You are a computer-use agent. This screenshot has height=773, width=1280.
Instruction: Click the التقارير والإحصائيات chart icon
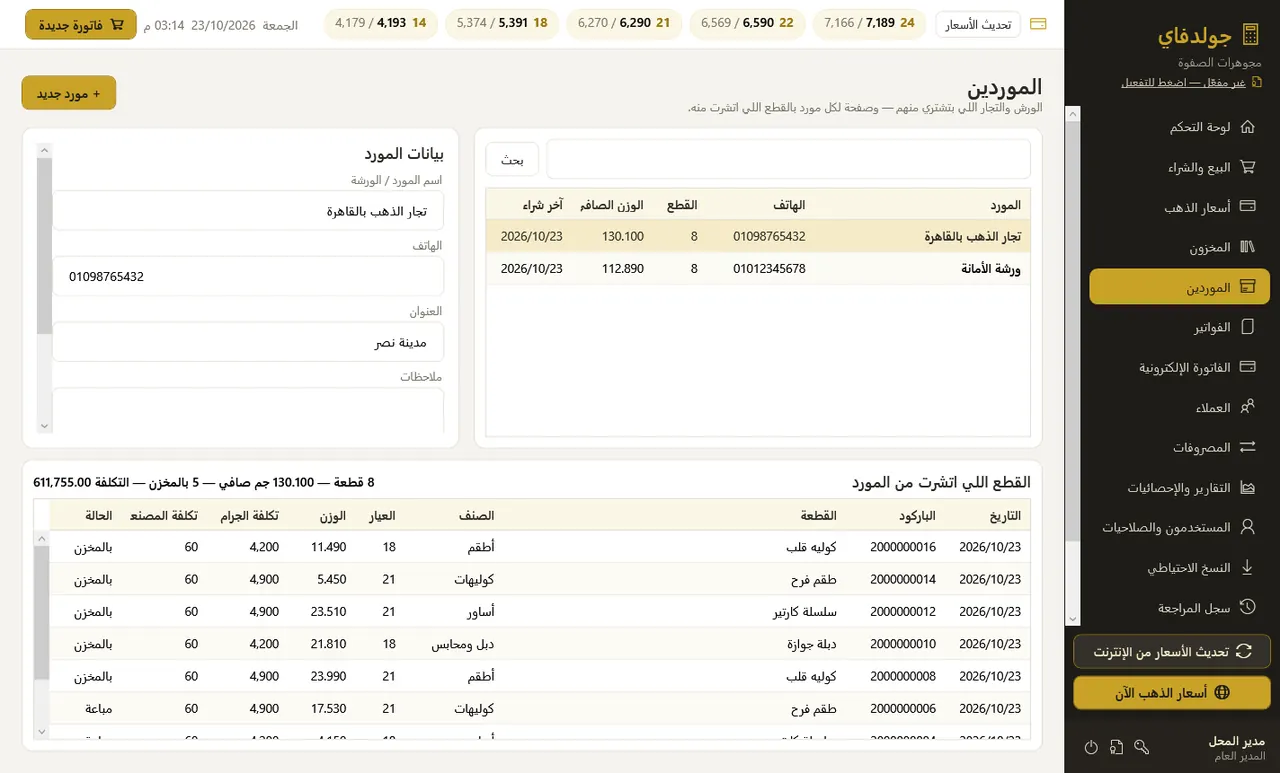pyautogui.click(x=1247, y=488)
